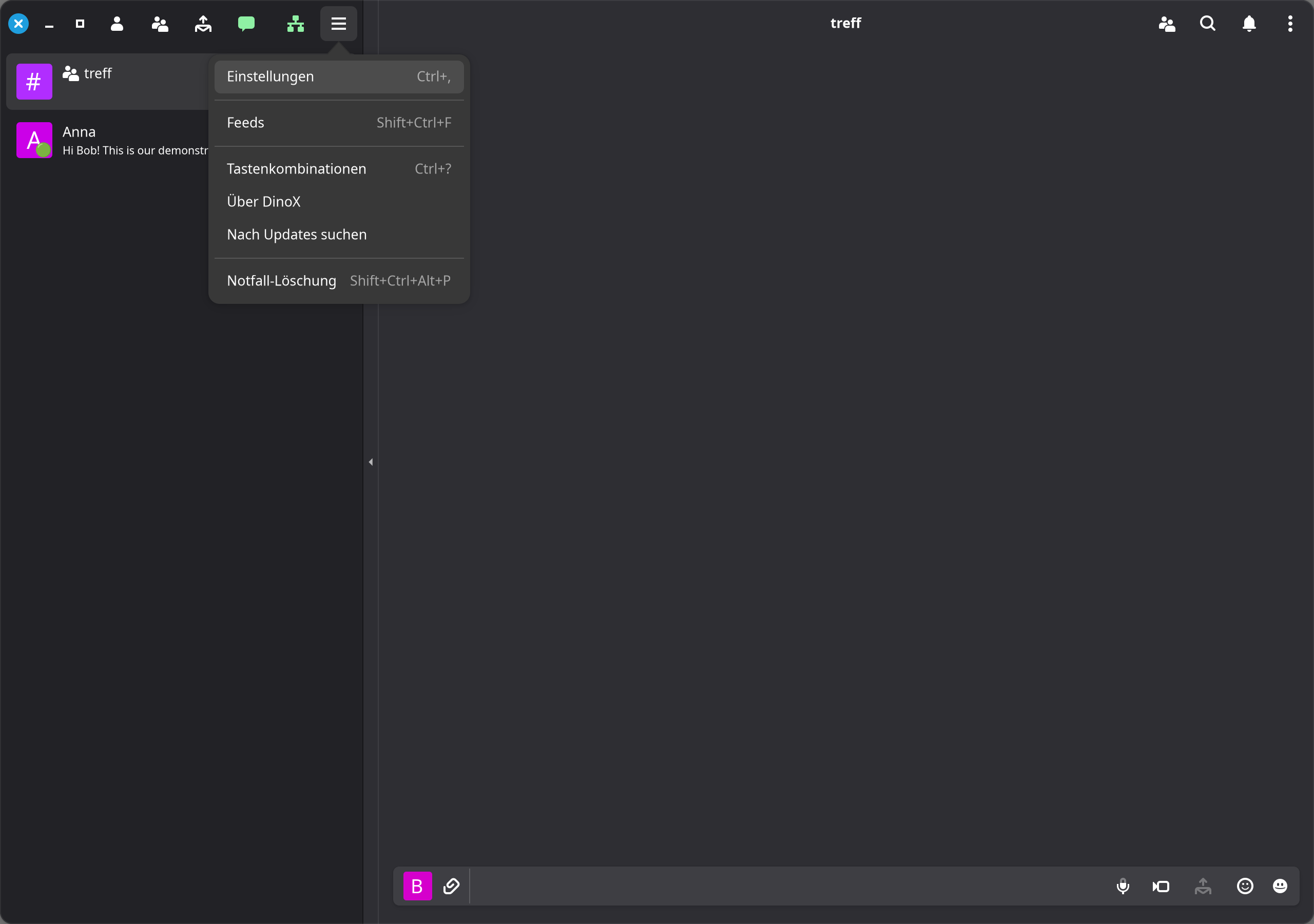The width and height of the screenshot is (1314, 924).
Task: Open the outlined smiley emoji picker
Action: click(x=1245, y=886)
